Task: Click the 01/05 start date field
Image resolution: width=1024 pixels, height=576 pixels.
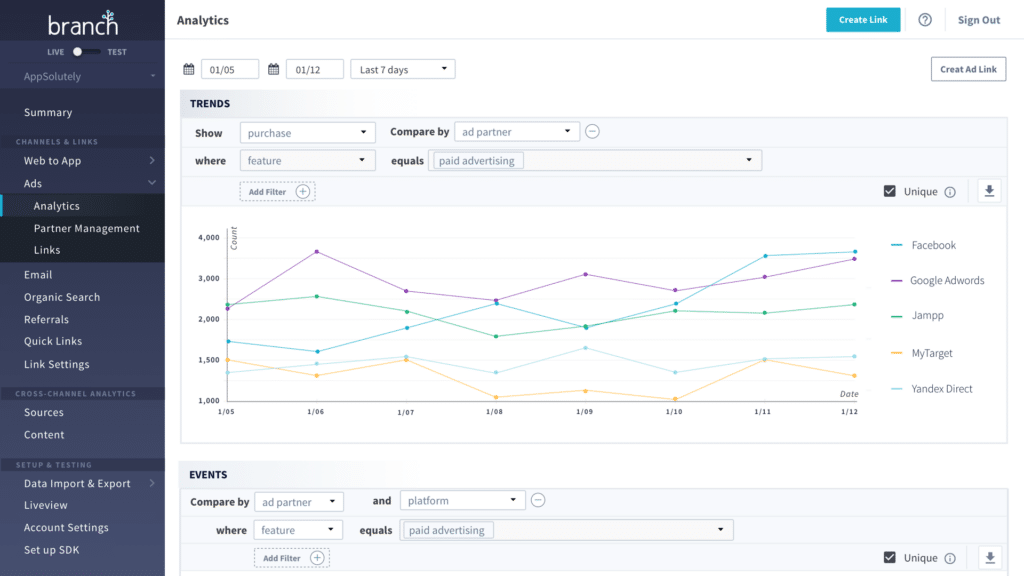Action: click(x=230, y=69)
